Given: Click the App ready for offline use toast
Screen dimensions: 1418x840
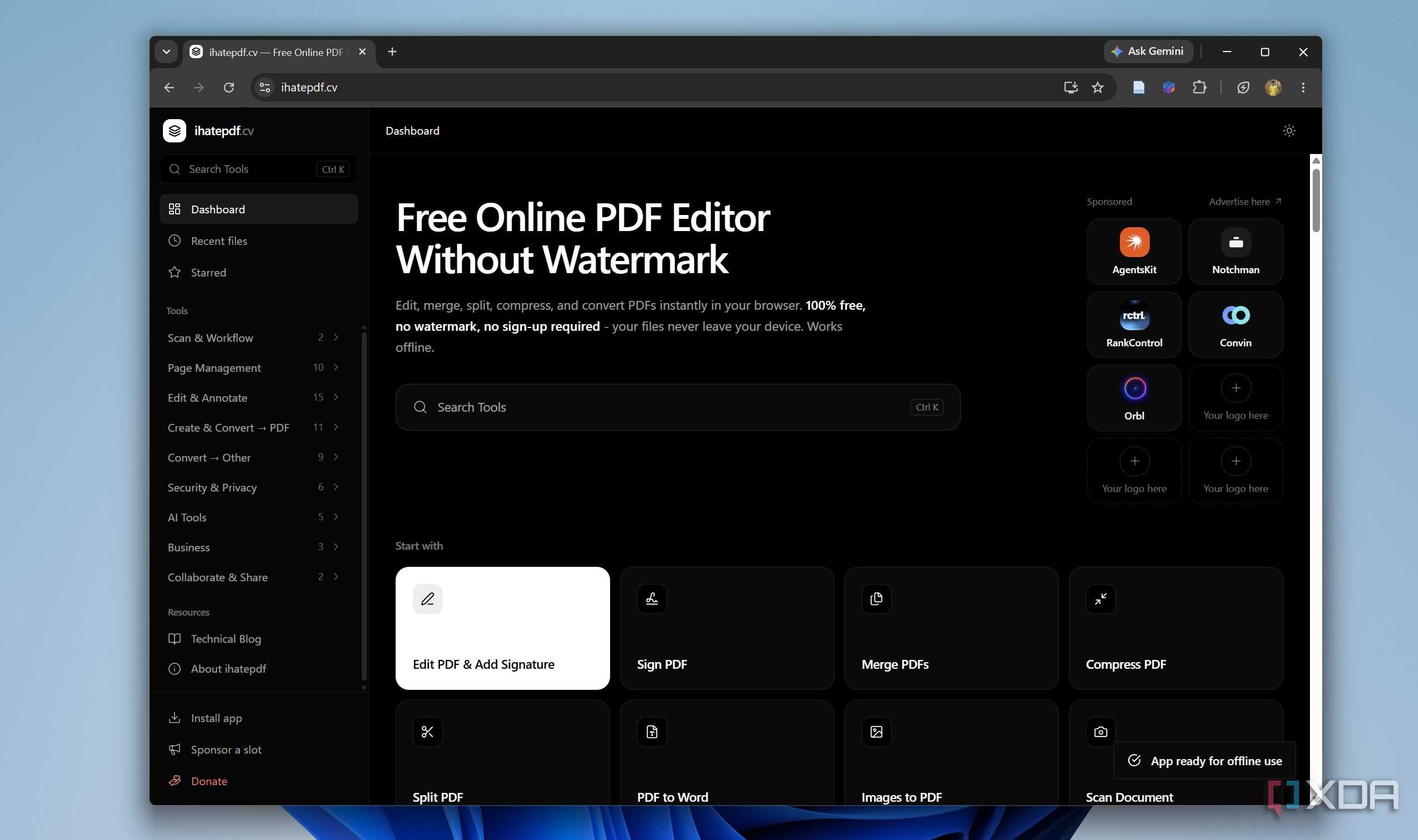Looking at the screenshot, I should (x=1205, y=761).
